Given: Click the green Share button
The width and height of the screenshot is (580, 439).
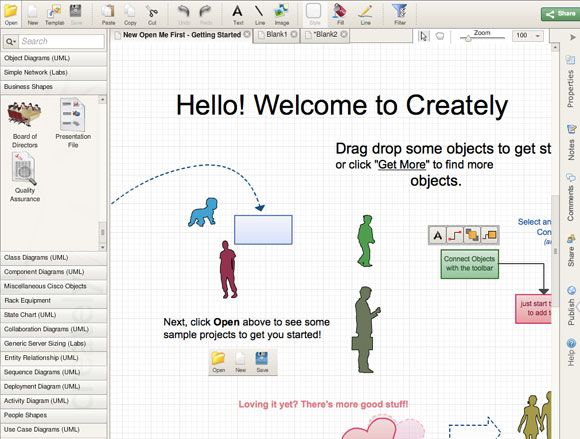Looking at the screenshot, I should (560, 14).
